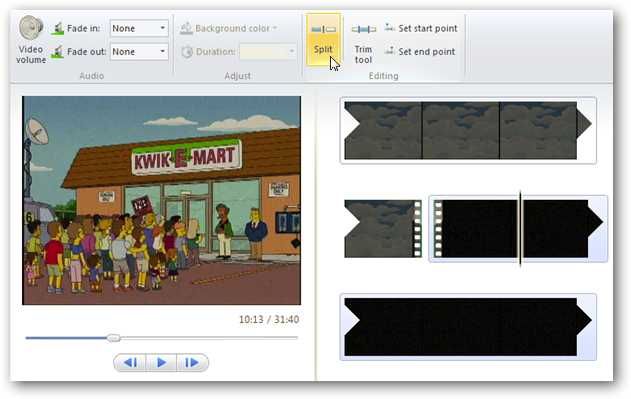
Task: Open the Fade in dropdown
Action: point(139,28)
